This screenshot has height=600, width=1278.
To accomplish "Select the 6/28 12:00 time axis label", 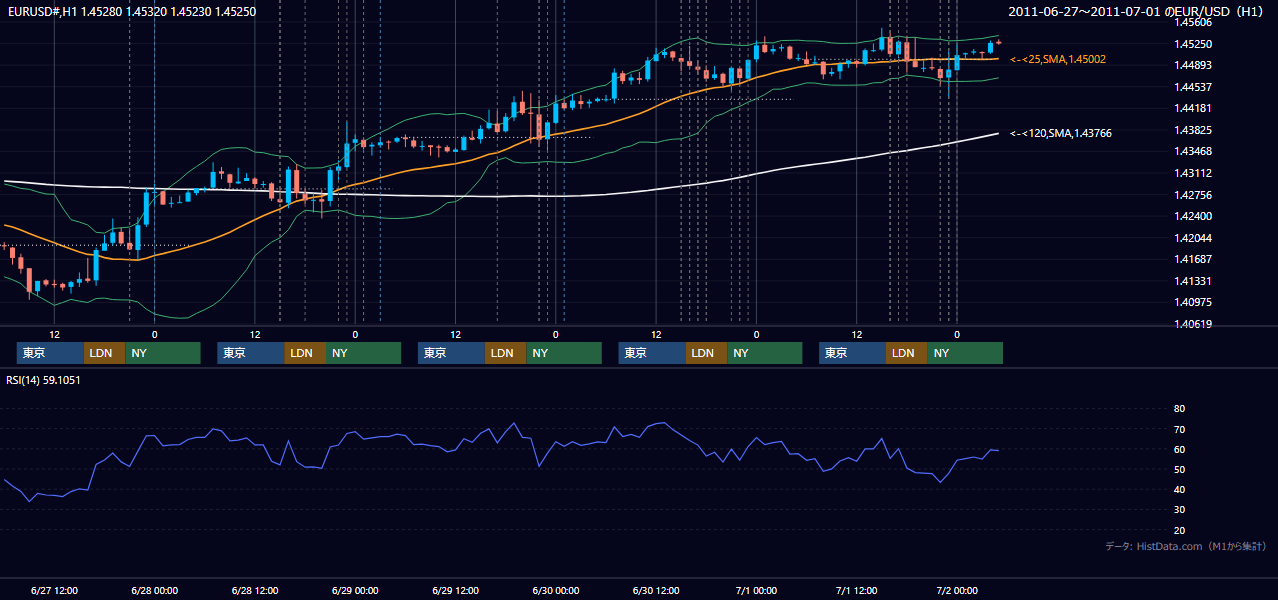I will (255, 591).
